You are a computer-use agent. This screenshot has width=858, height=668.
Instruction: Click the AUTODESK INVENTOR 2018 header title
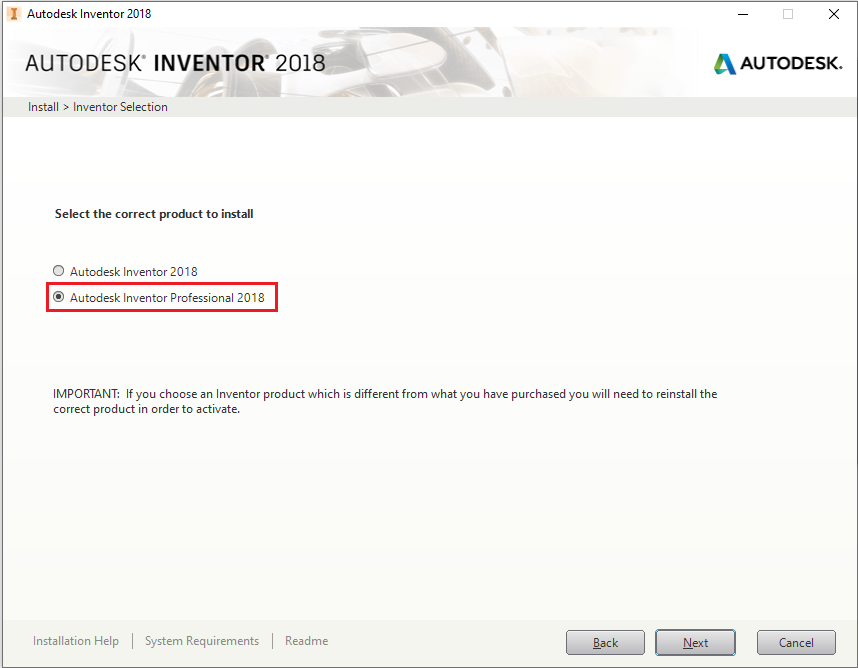175,63
